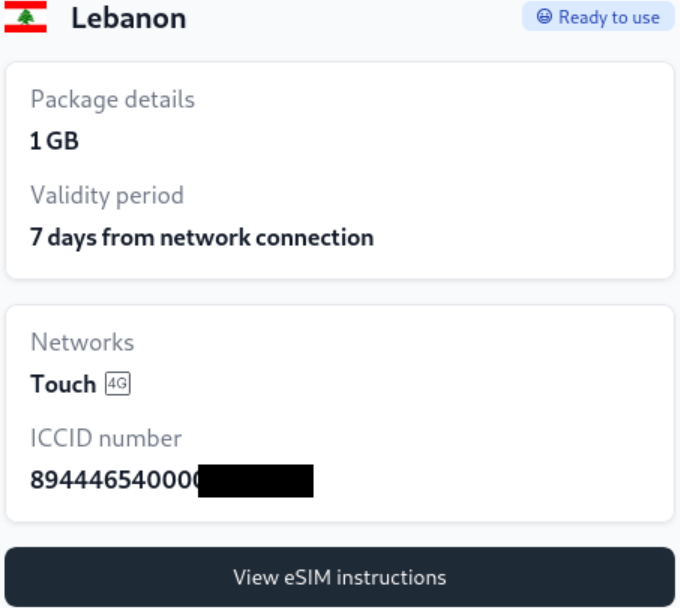
Task: Select the Lebanon country title
Action: pyautogui.click(x=128, y=18)
